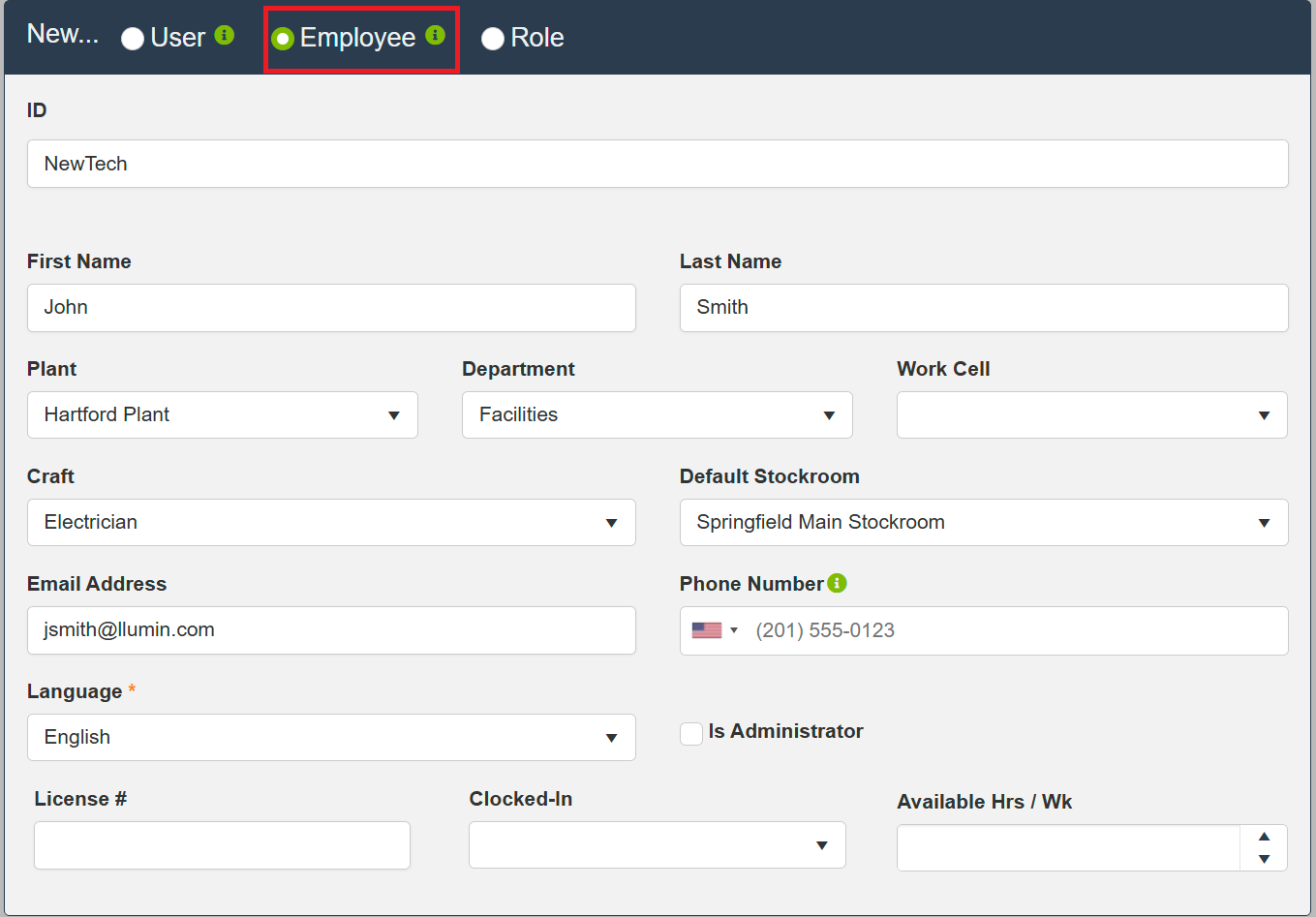Click the ID field containing NewTech
Image resolution: width=1316 pixels, height=917 pixels.
[x=657, y=164]
